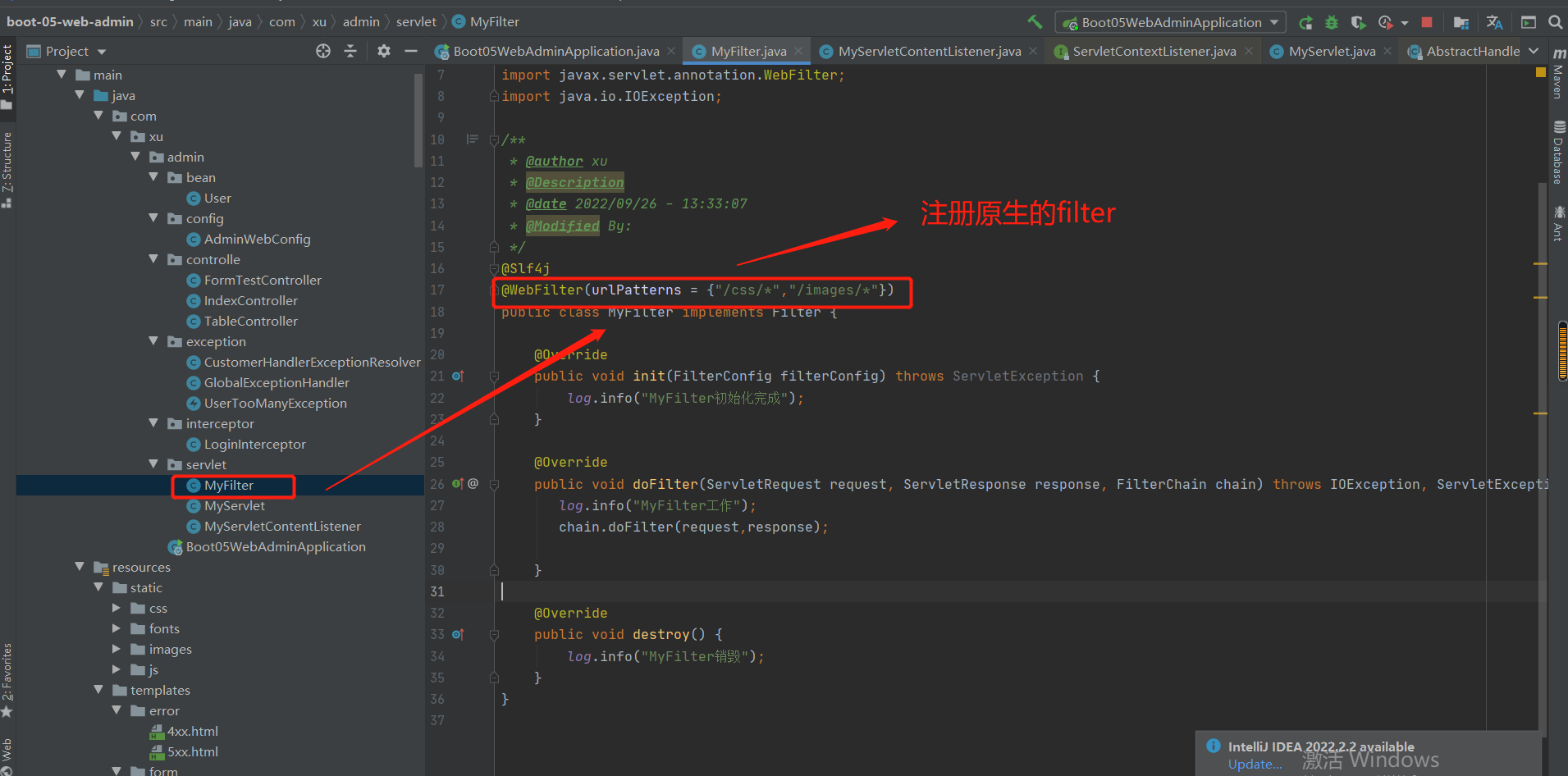
Task: Open the Project view mode dropdown
Action: click(x=102, y=52)
